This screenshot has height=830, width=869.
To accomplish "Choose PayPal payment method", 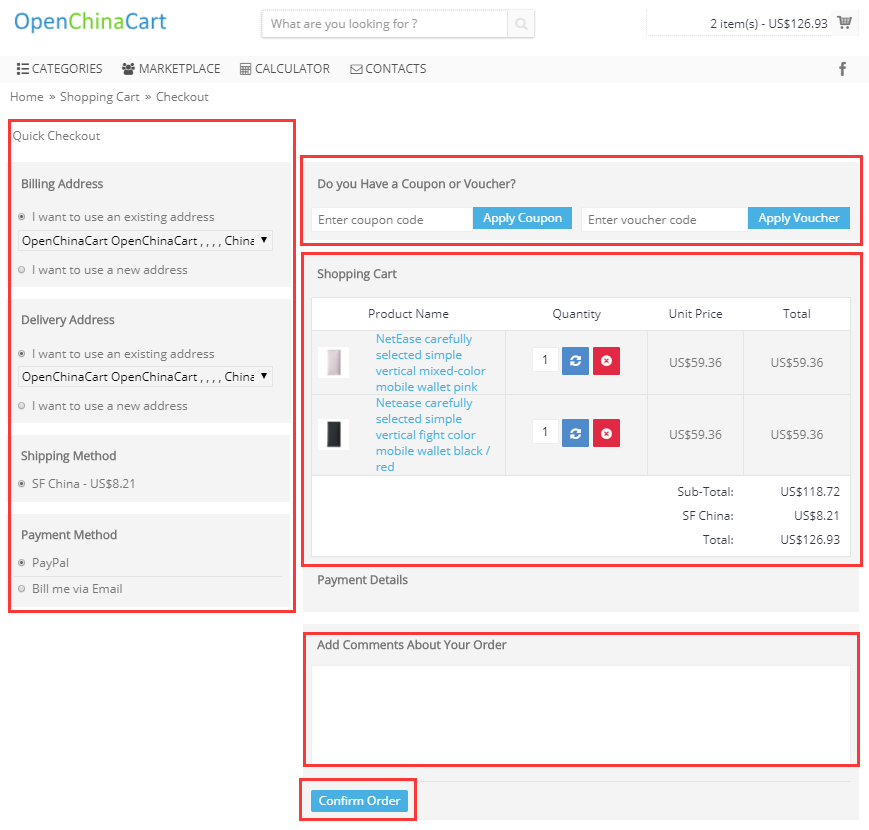I will 22,563.
